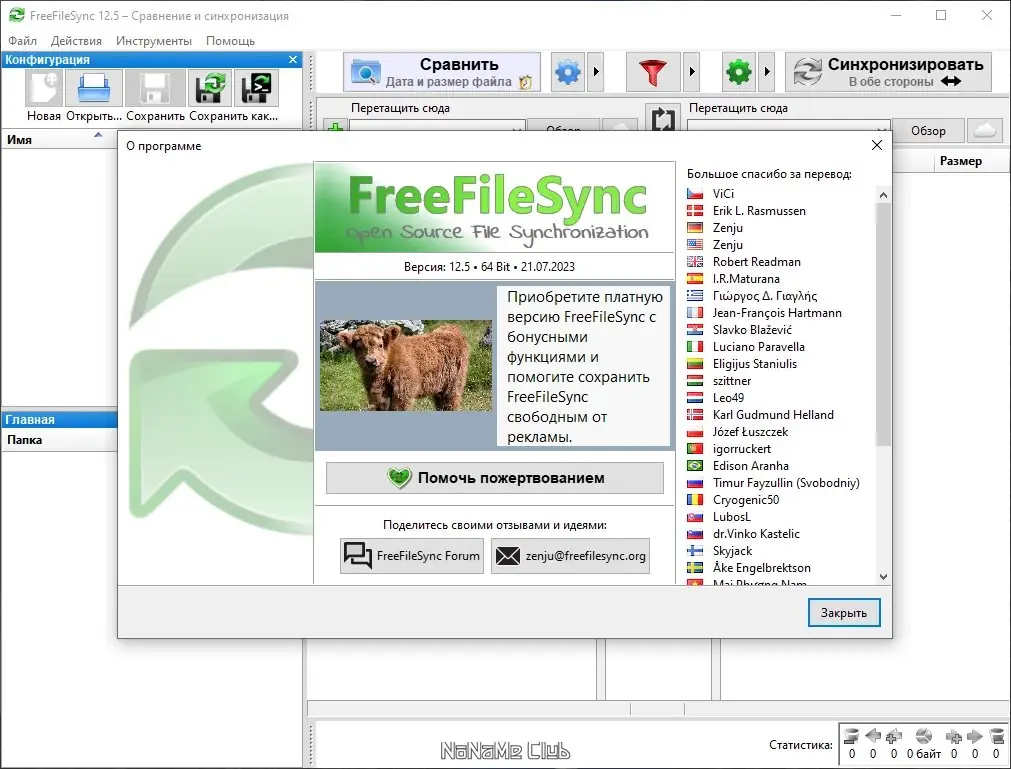Click the Сохранить floppy disk icon
The image size is (1011, 769).
155,88
